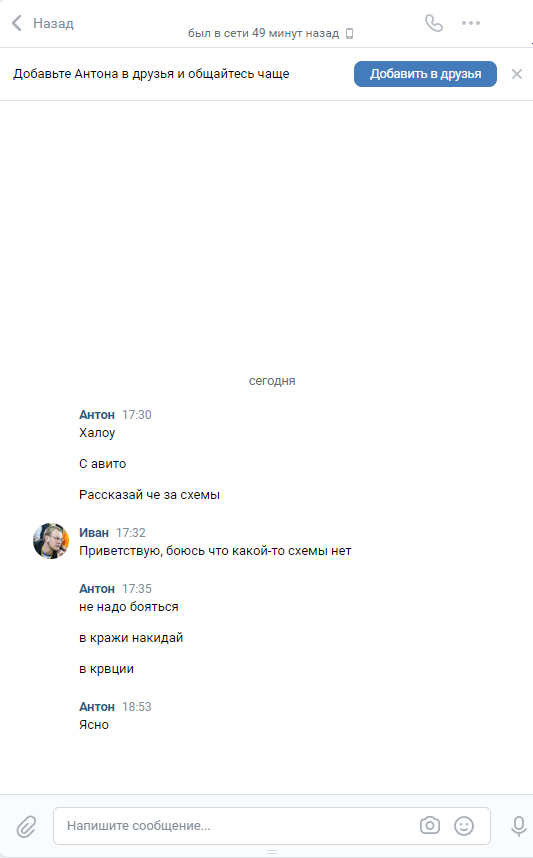Click the Назад back label

(x=53, y=23)
